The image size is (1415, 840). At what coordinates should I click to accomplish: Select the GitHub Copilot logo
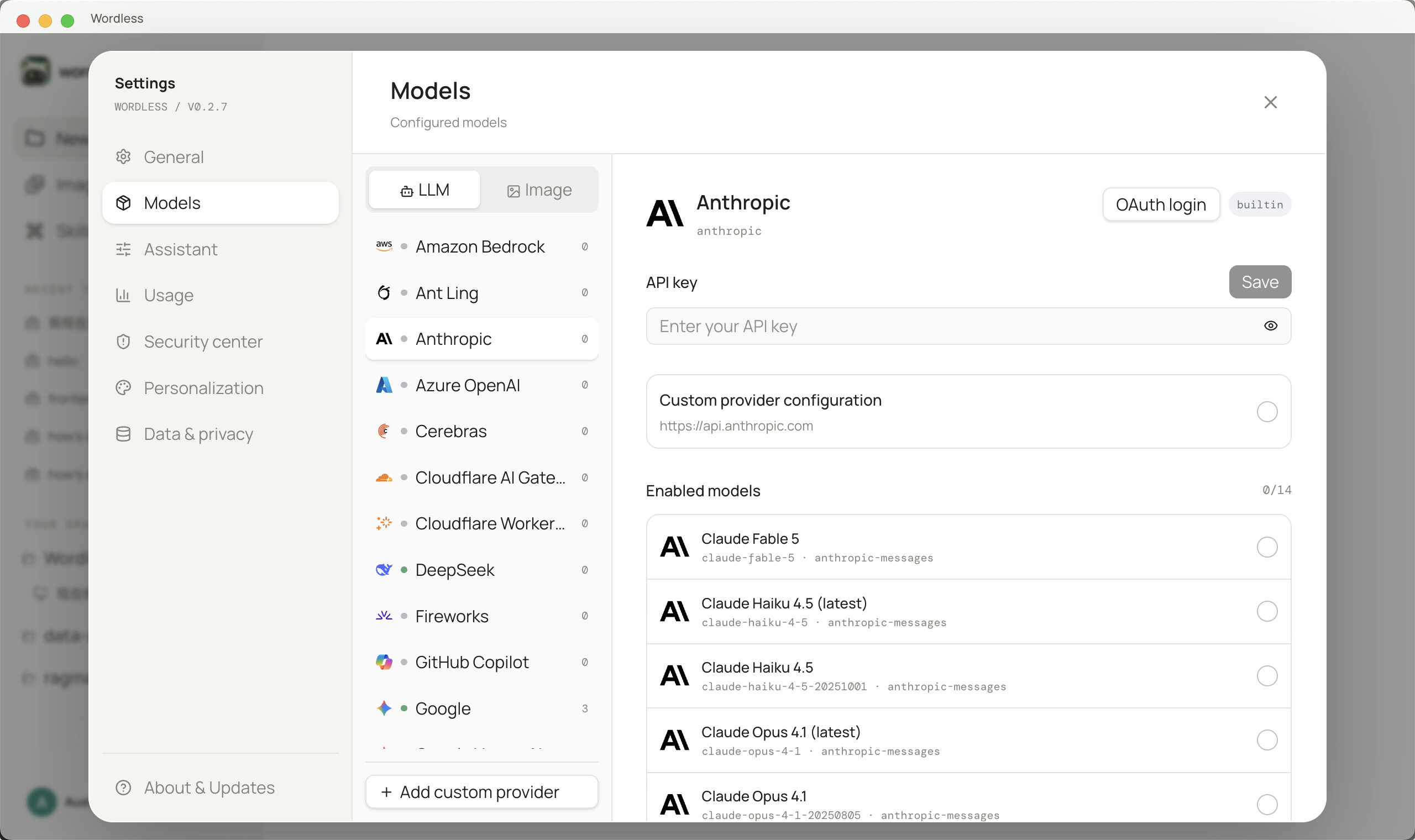coord(384,662)
